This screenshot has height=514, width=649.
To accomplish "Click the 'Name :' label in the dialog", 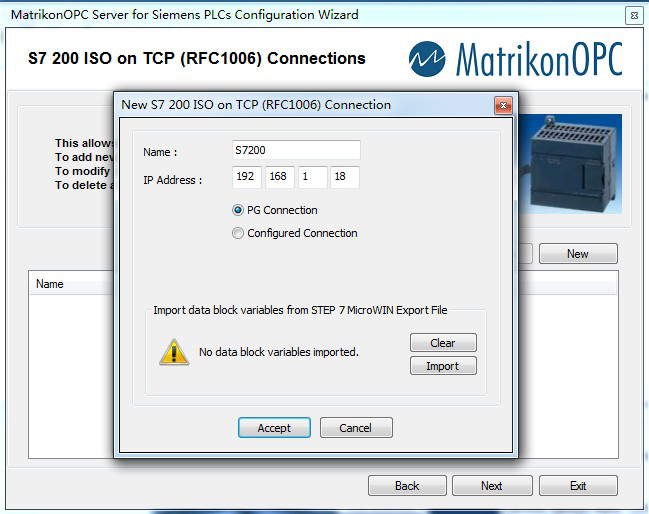I will click(160, 152).
